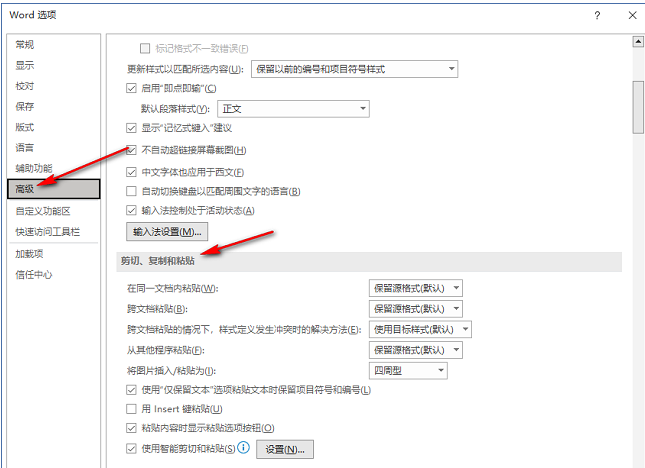This screenshot has height=468, width=645.
Task: Click the vertical scrollbar thumb
Action: 638,107
